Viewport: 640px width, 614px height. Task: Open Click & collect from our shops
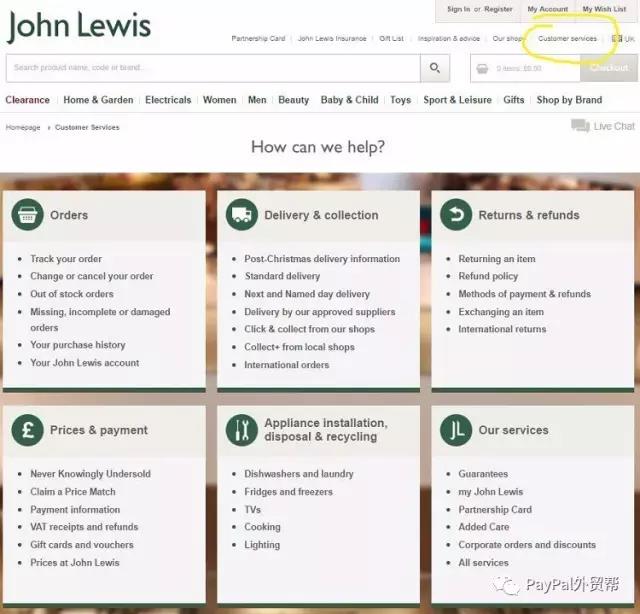[309, 329]
